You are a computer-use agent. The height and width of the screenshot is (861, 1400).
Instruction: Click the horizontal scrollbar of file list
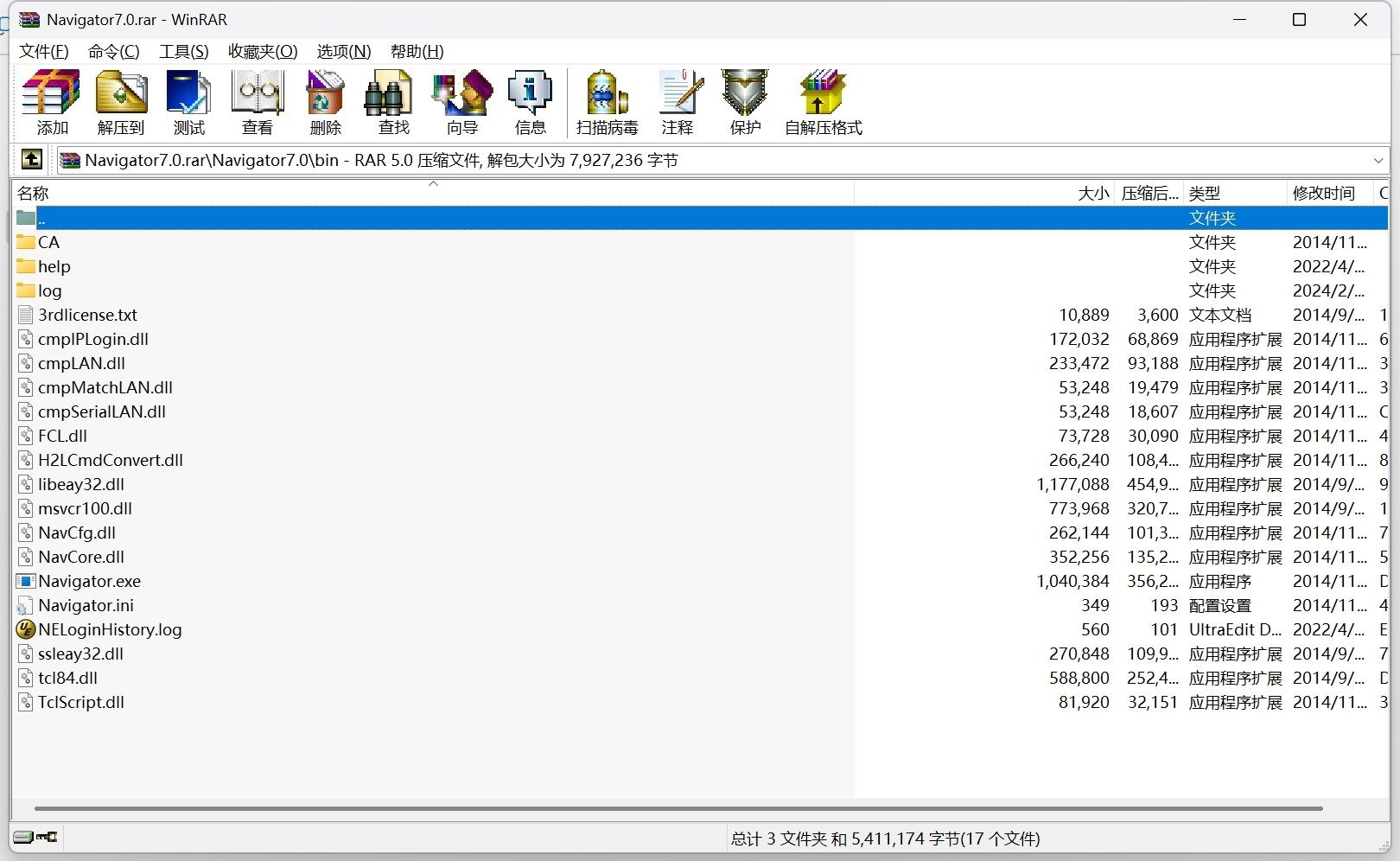point(678,808)
